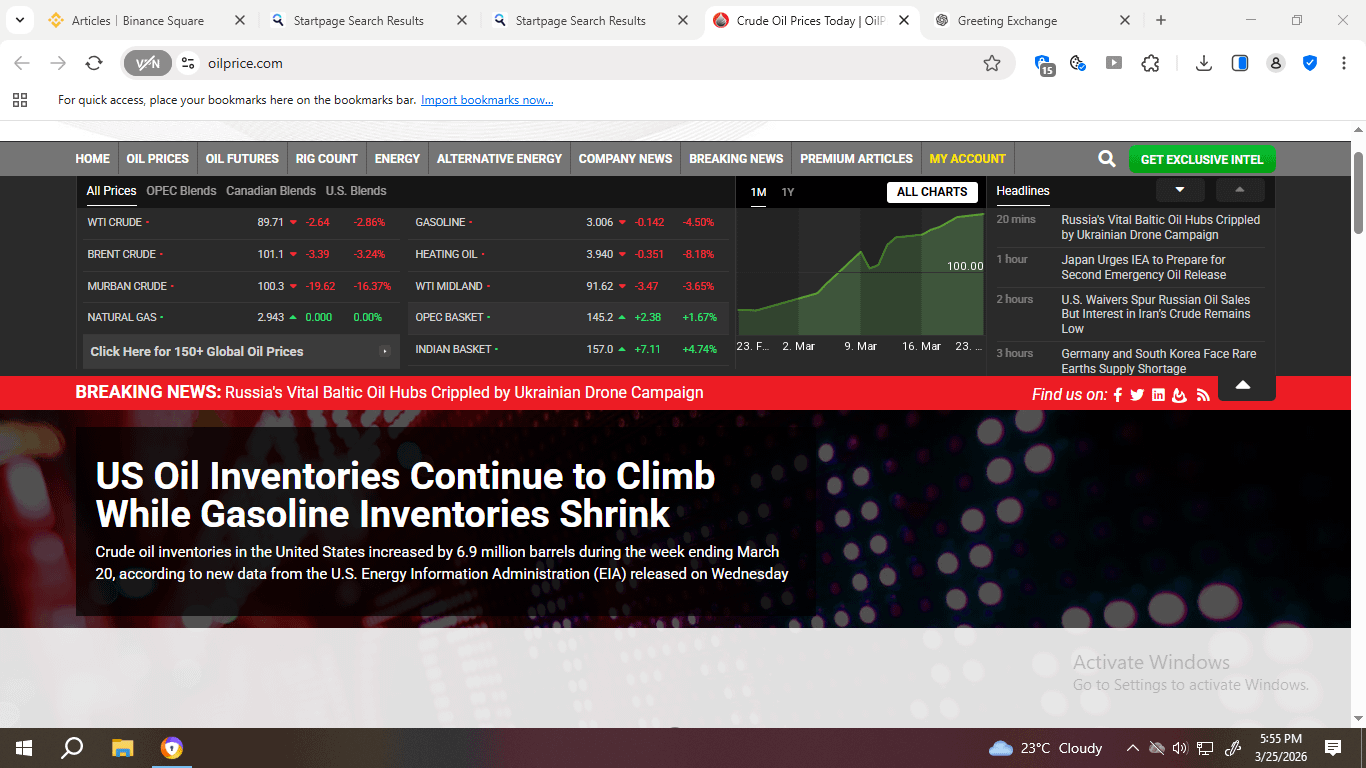Click GET EXCLUSIVE INTEL button

click(1202, 159)
